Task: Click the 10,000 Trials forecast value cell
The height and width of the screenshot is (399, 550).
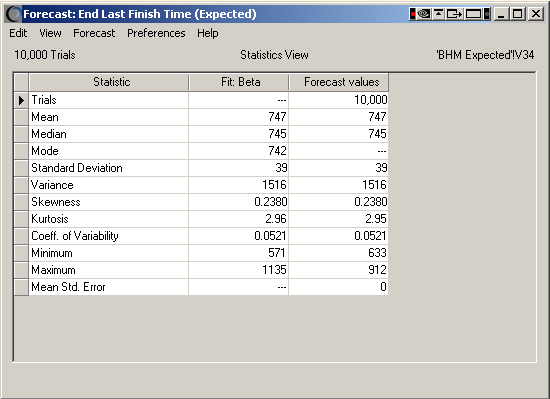Action: (x=338, y=100)
